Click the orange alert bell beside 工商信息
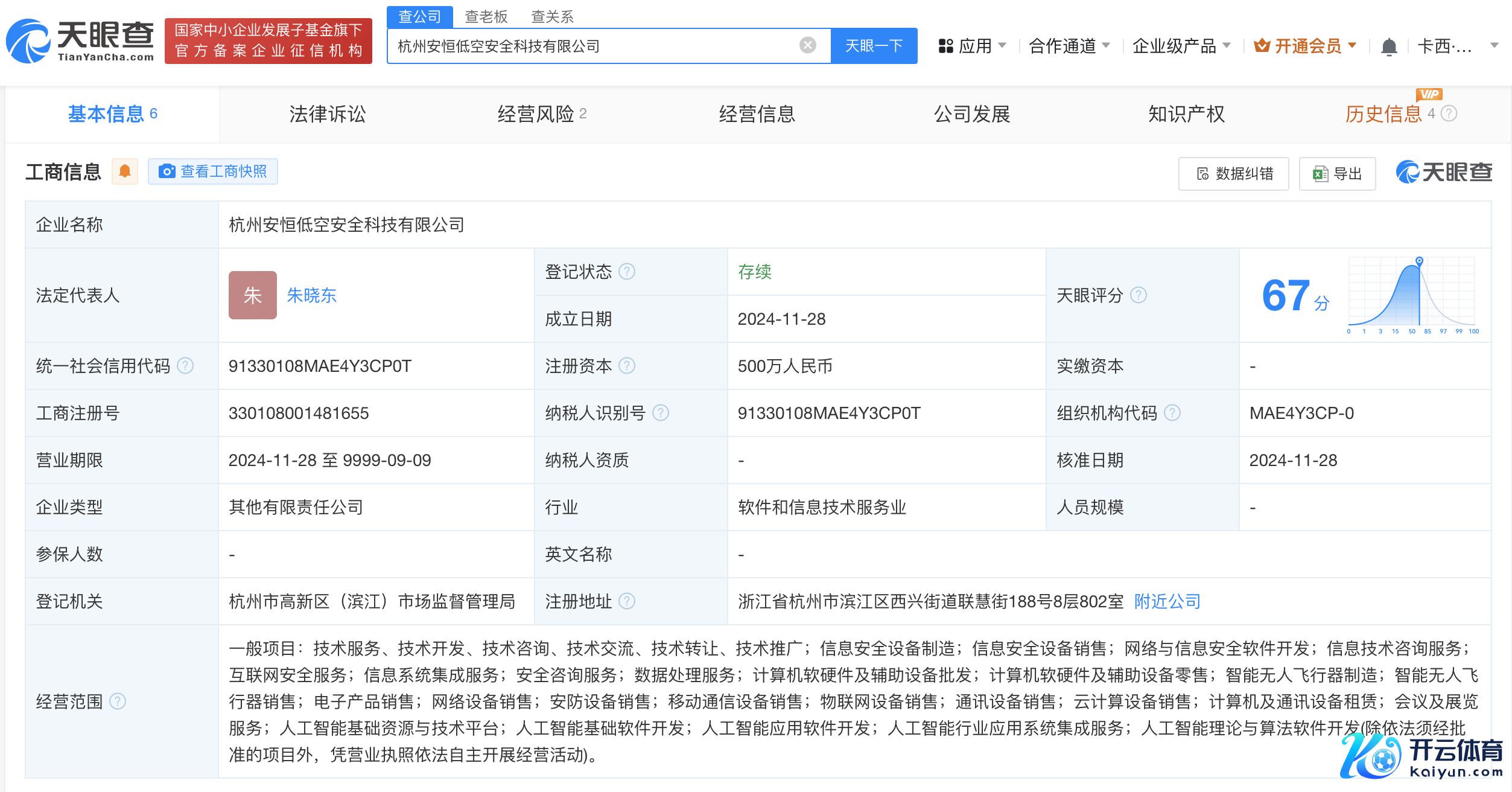Screen dimensions: 1512x792 (125, 171)
